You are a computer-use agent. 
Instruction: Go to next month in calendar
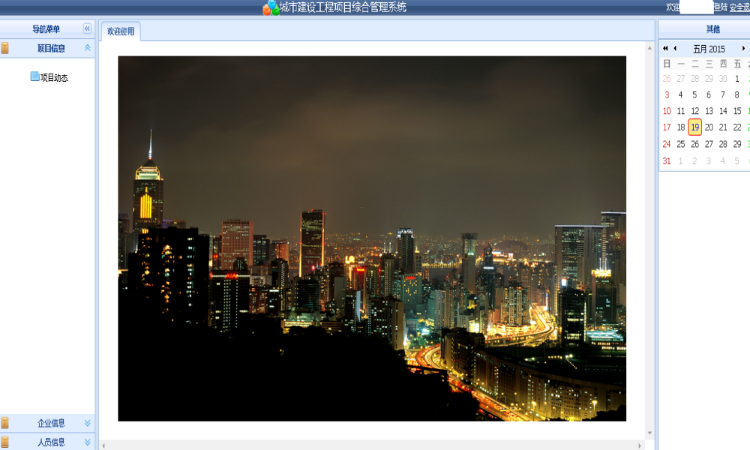point(743,48)
